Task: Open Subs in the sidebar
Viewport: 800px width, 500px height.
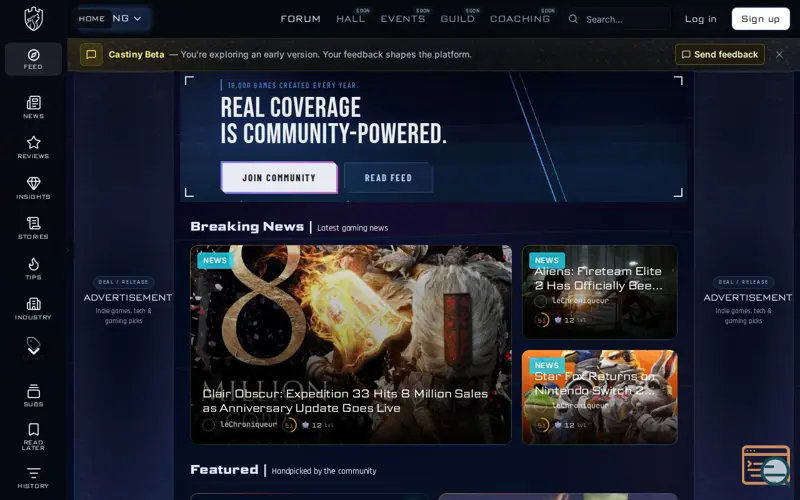Action: pos(33,395)
